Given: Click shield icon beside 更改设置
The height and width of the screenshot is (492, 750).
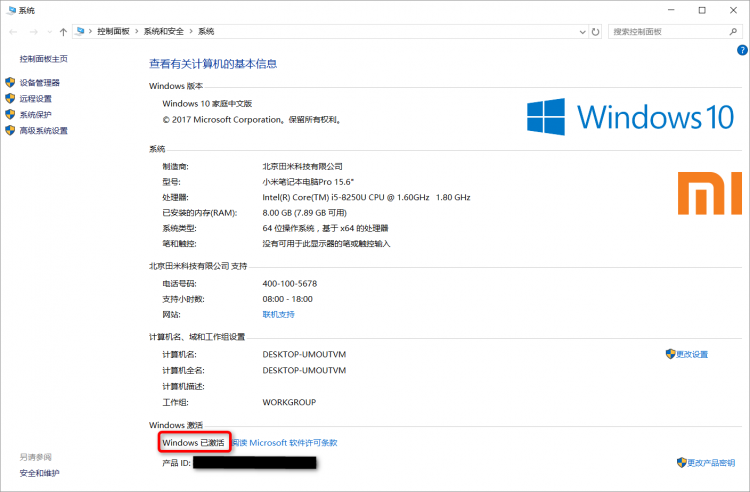Looking at the screenshot, I should [671, 354].
